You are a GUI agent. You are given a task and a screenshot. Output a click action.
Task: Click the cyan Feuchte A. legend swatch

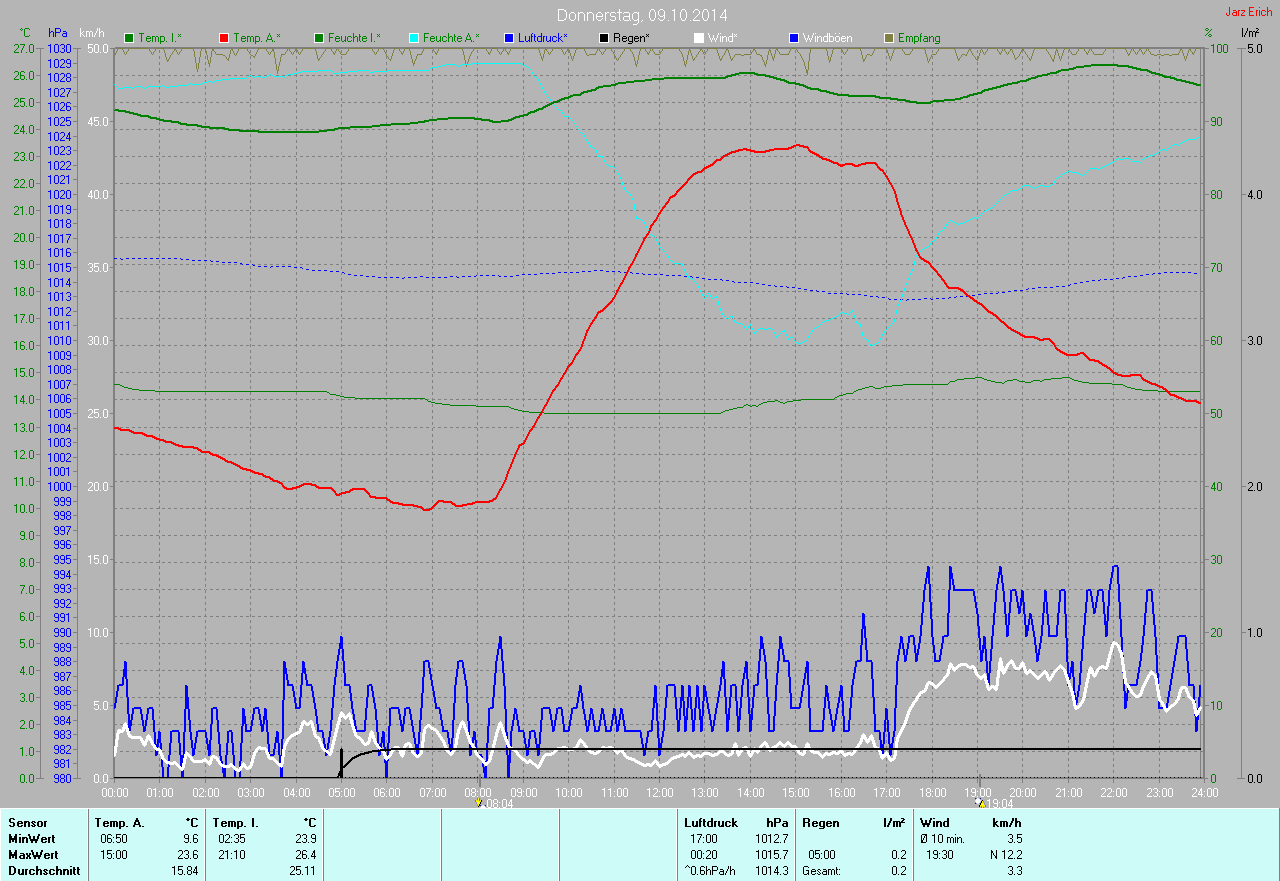413,38
